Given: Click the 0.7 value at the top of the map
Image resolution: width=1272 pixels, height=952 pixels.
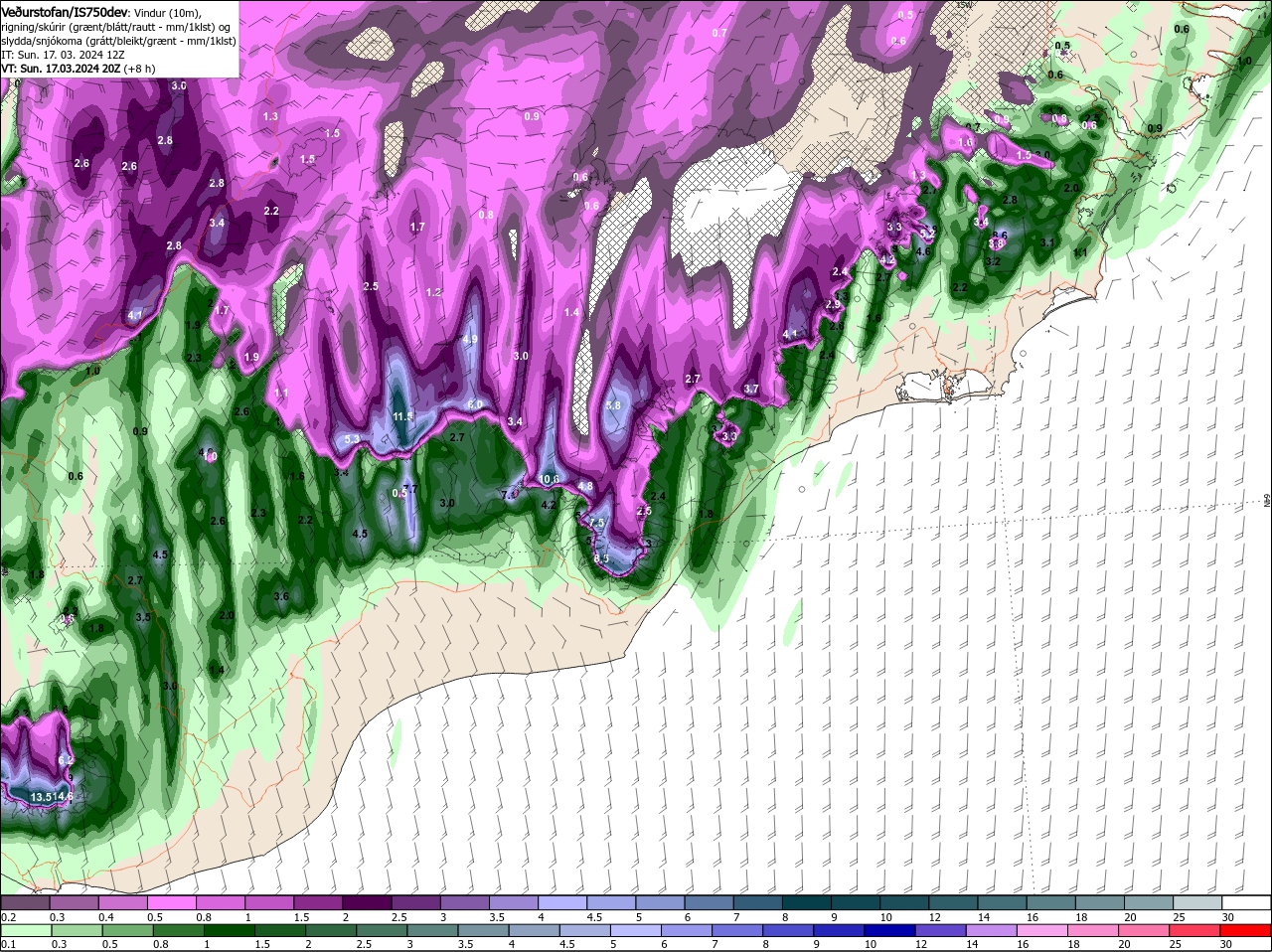Looking at the screenshot, I should [x=719, y=33].
